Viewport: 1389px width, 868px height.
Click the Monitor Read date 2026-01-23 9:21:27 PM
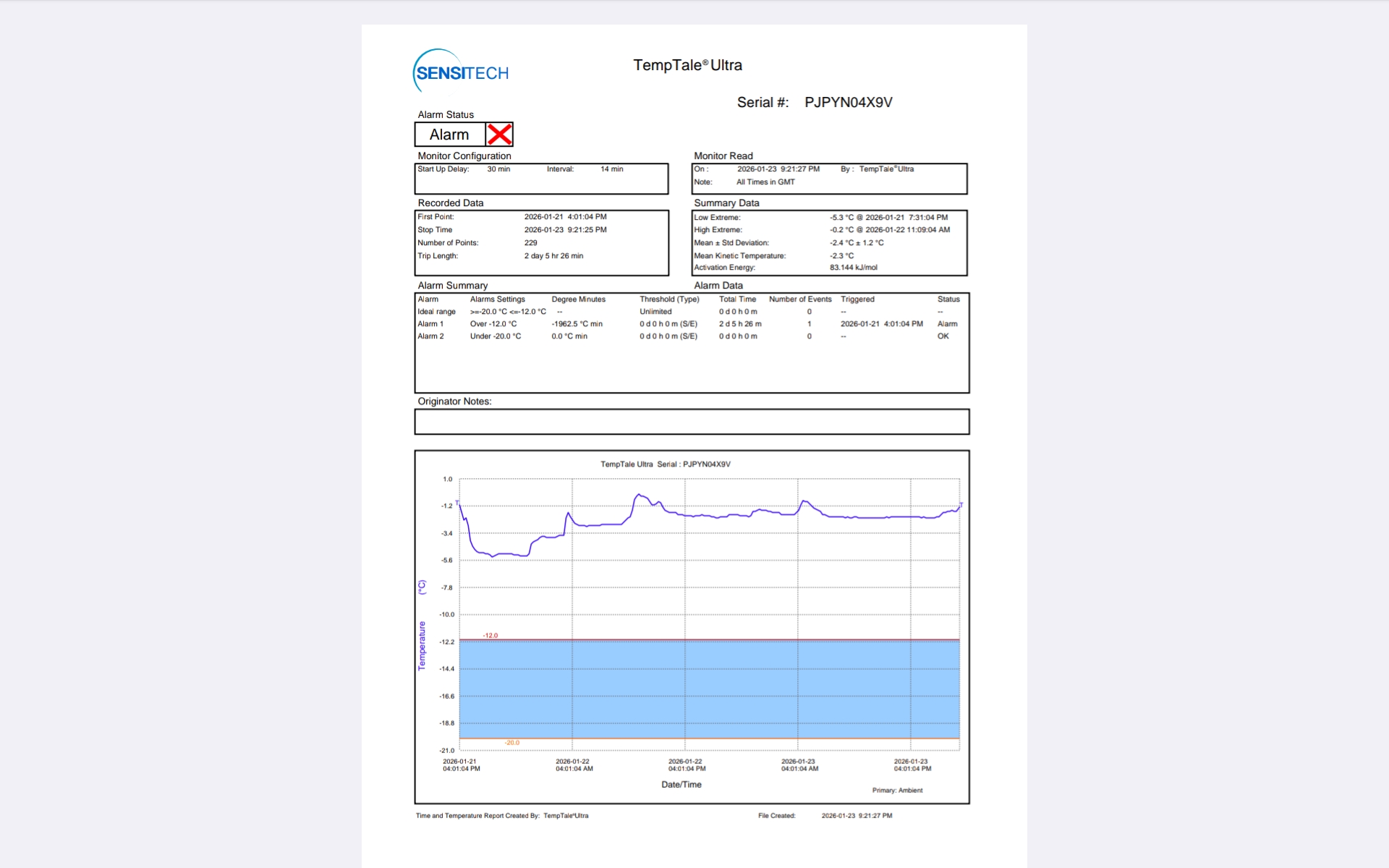tap(778, 169)
